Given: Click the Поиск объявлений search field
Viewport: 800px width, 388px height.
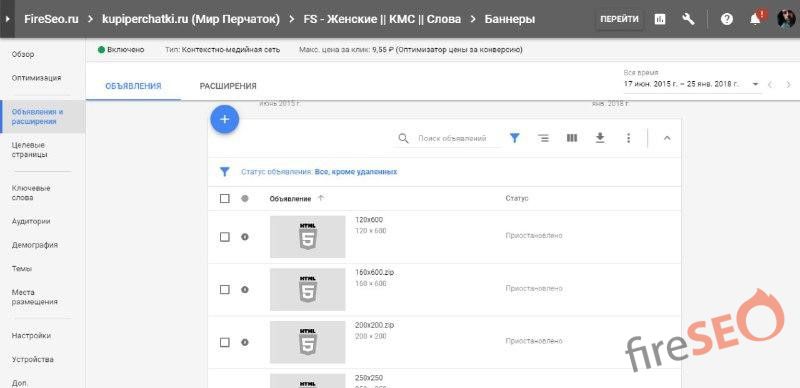Looking at the screenshot, I should point(452,138).
